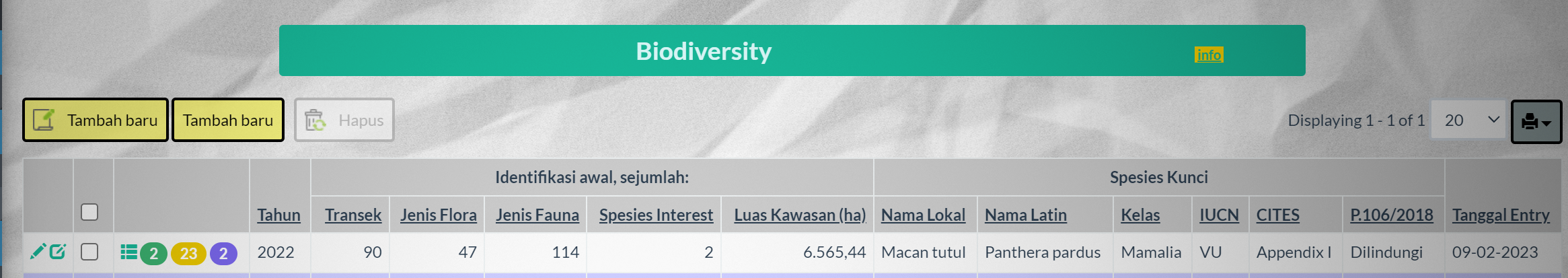
Task: Sort by Tahun column header
Action: 278,215
